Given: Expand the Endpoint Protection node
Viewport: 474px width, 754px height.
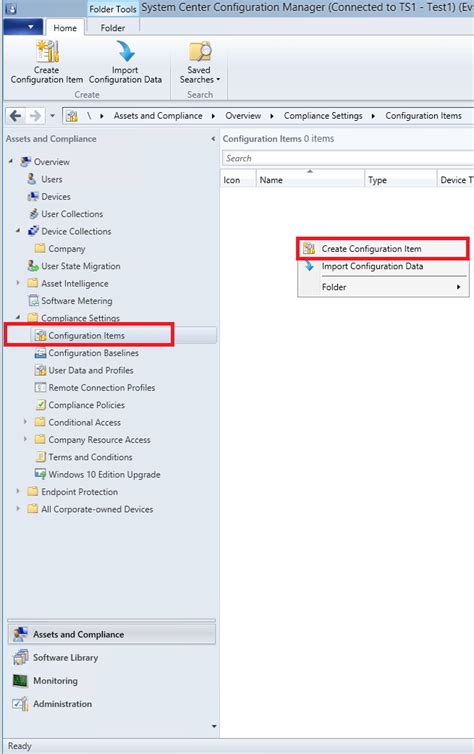Looking at the screenshot, I should tap(18, 491).
